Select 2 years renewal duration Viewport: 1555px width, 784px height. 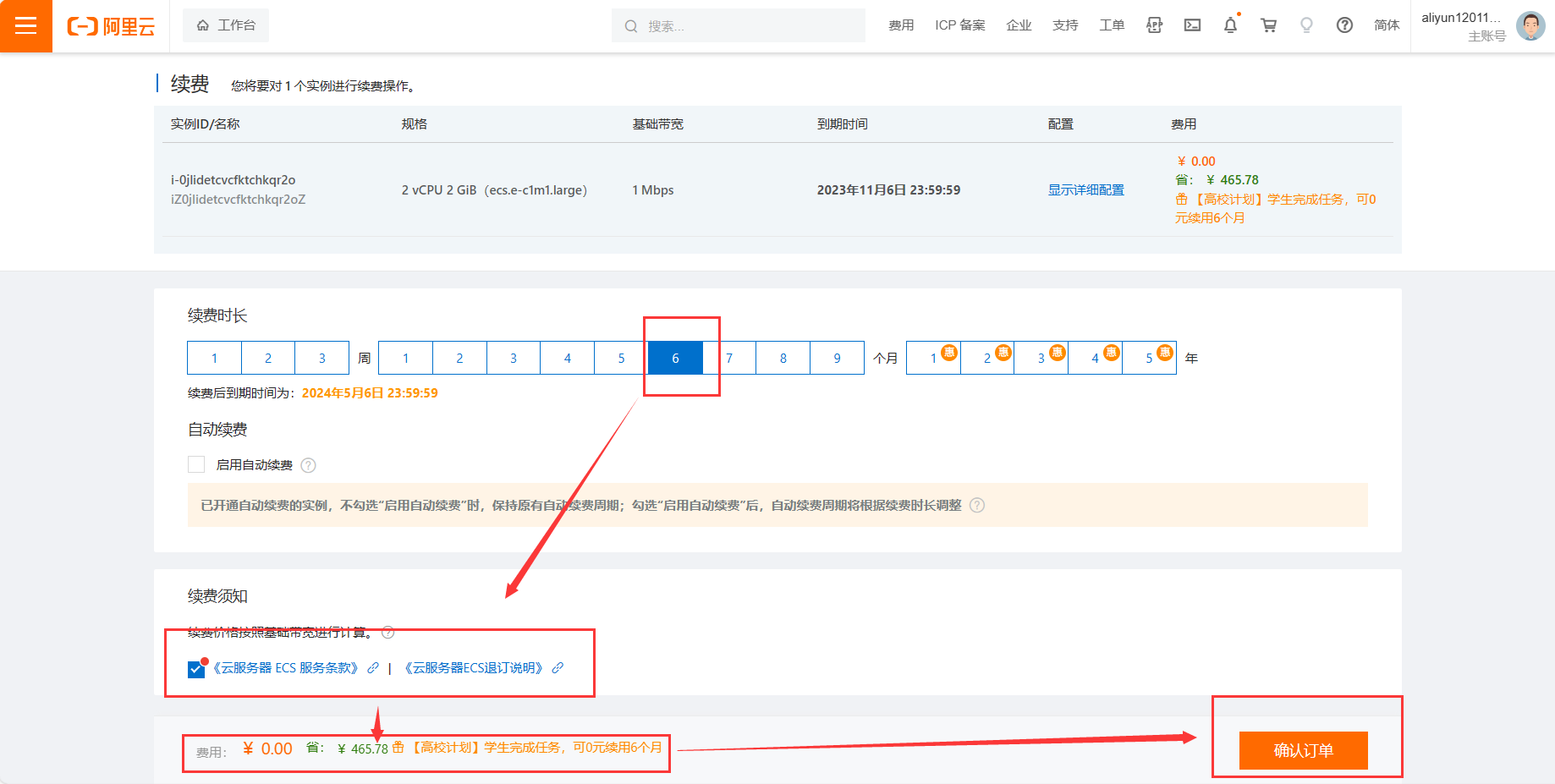pos(987,358)
